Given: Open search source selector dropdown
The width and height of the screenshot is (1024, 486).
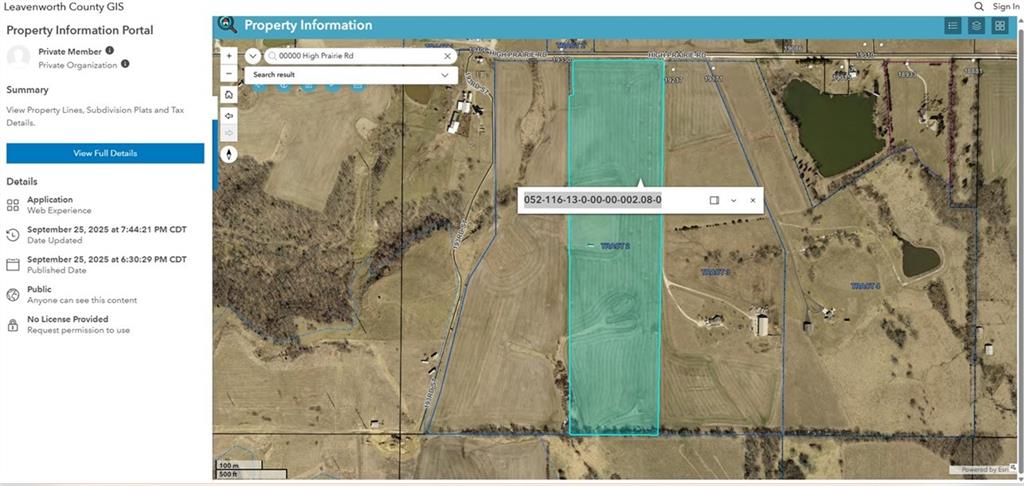Looking at the screenshot, I should tap(252, 57).
